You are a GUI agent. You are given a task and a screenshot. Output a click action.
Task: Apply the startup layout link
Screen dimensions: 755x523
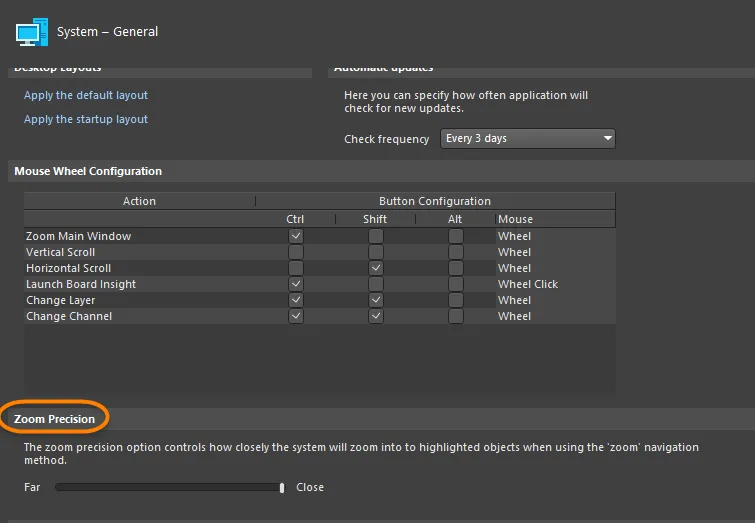coord(86,119)
